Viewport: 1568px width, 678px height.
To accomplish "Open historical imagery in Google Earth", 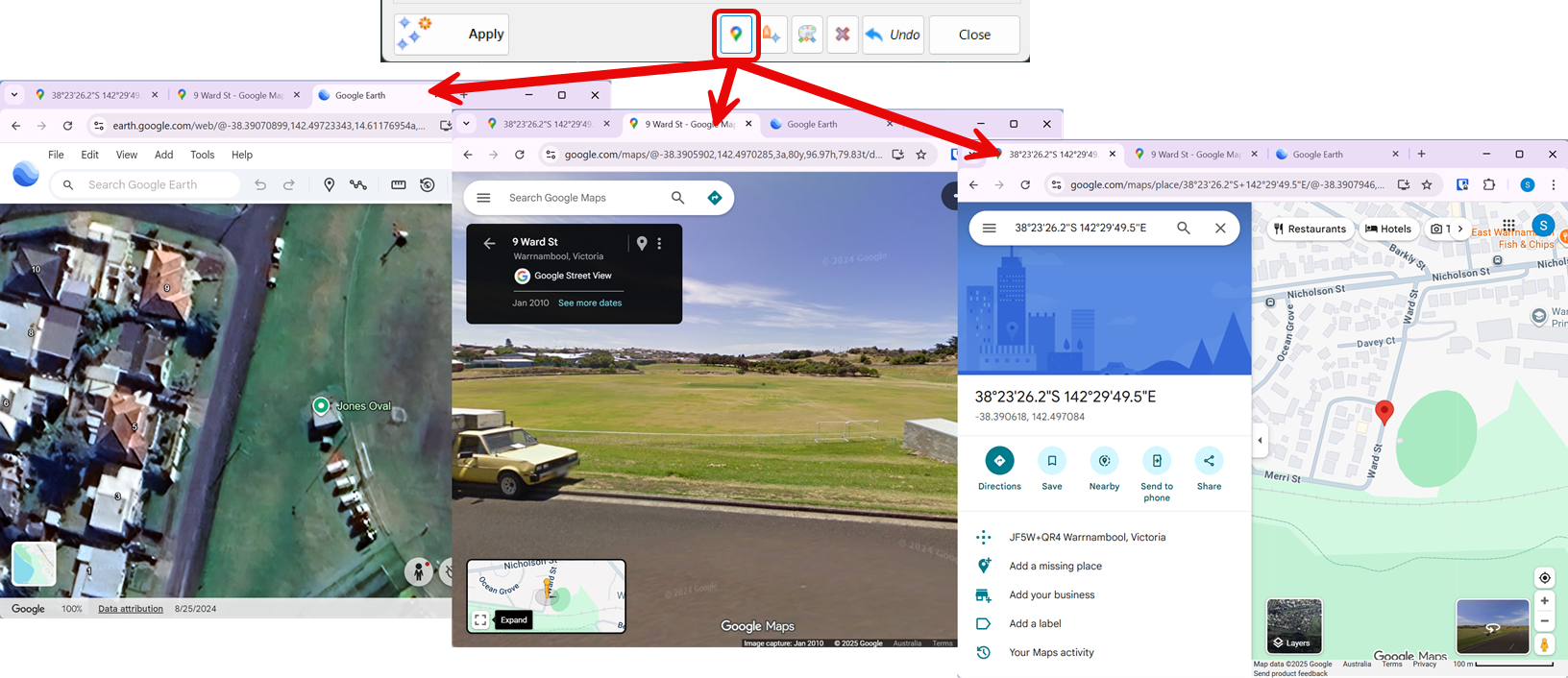I will coord(428,184).
